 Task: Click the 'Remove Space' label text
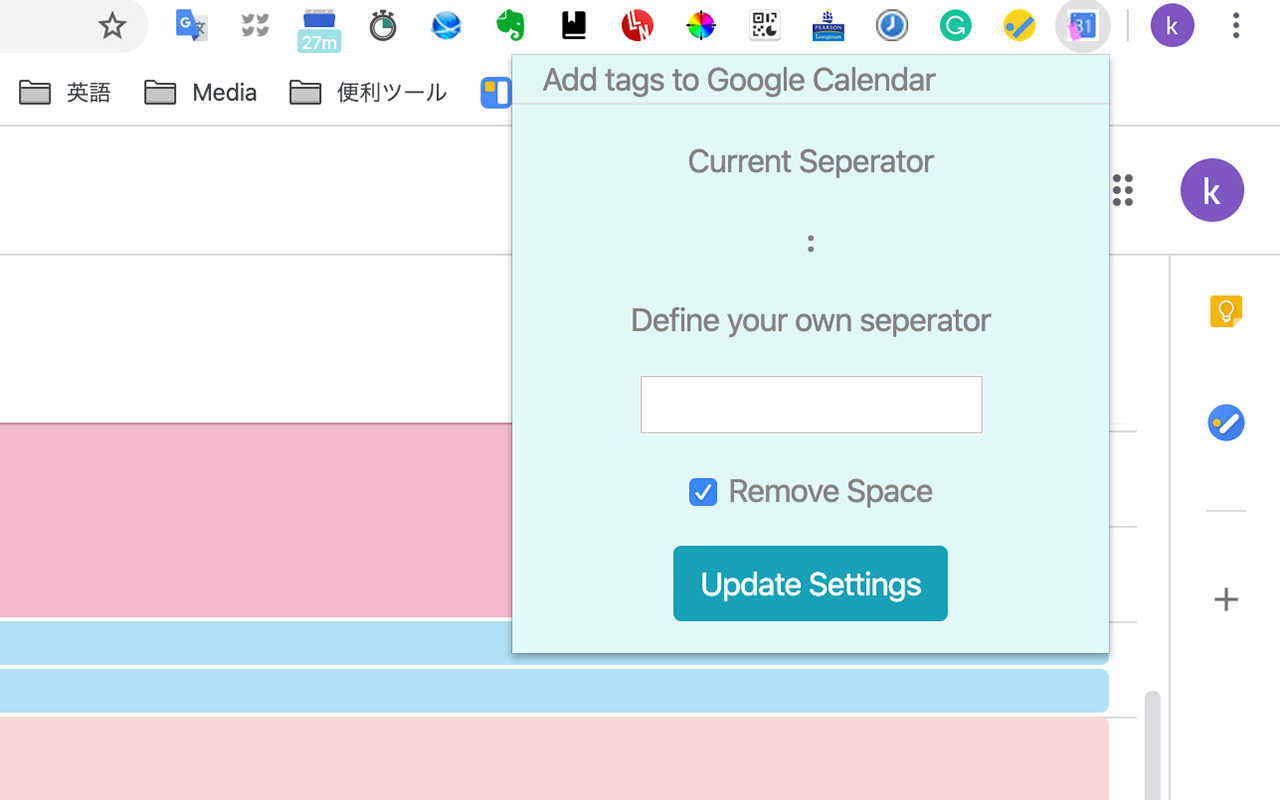830,492
